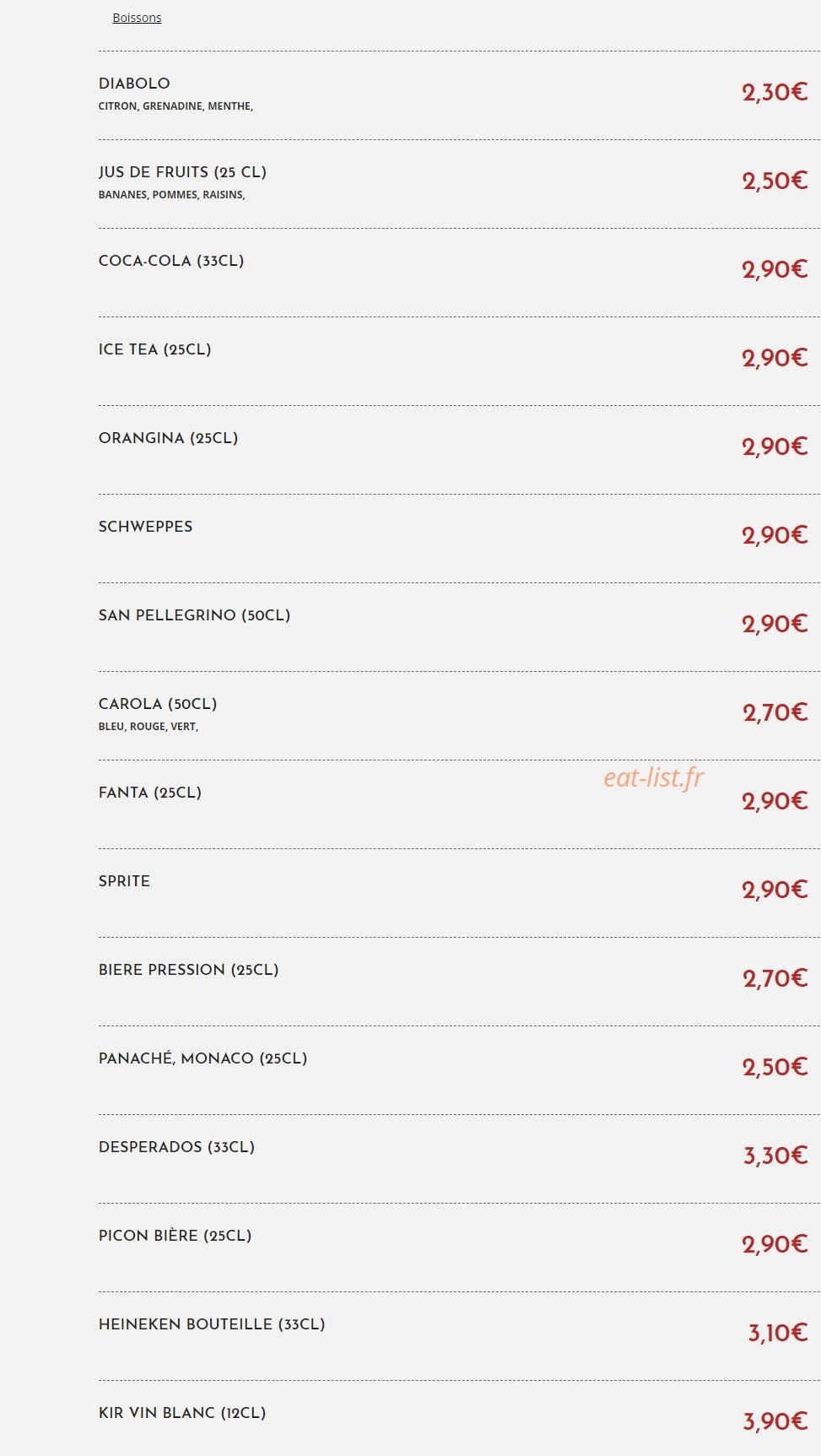Viewport: 821px width, 1456px height.
Task: Click the DIABOLO menu item title
Action: (134, 84)
